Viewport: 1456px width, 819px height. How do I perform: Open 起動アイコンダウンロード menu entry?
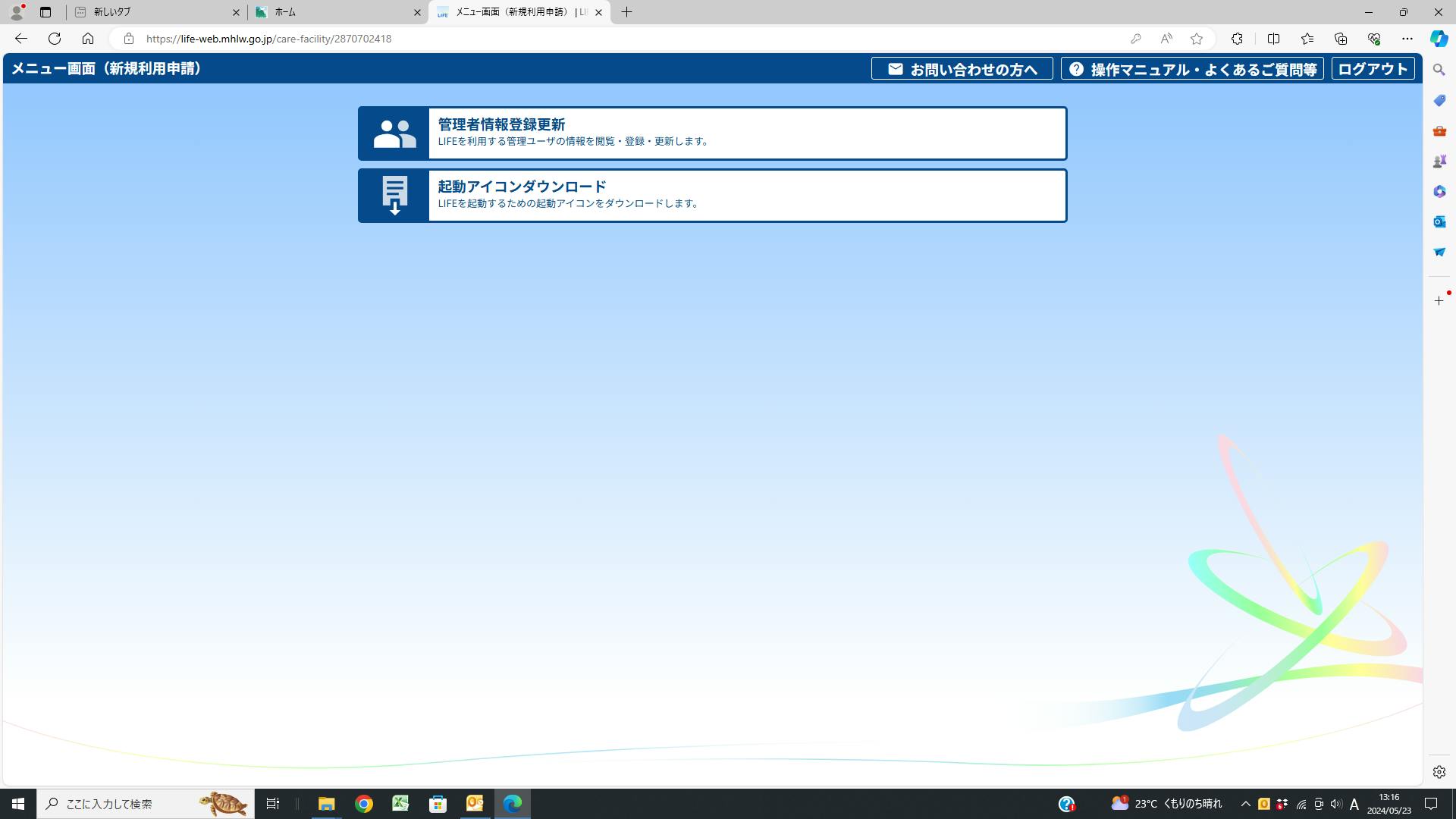coord(747,196)
